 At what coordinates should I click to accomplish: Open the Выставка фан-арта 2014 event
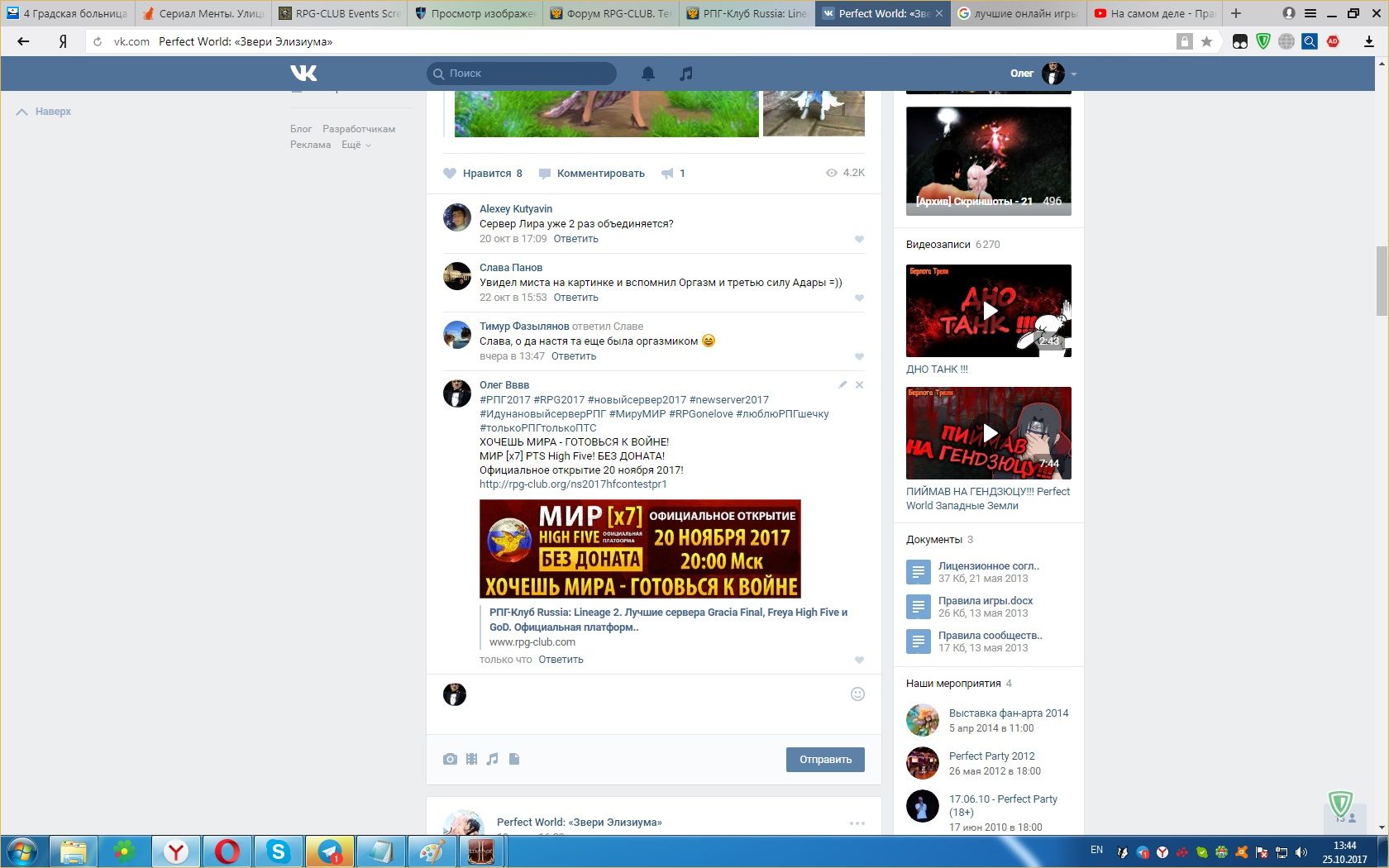pyautogui.click(x=1009, y=713)
